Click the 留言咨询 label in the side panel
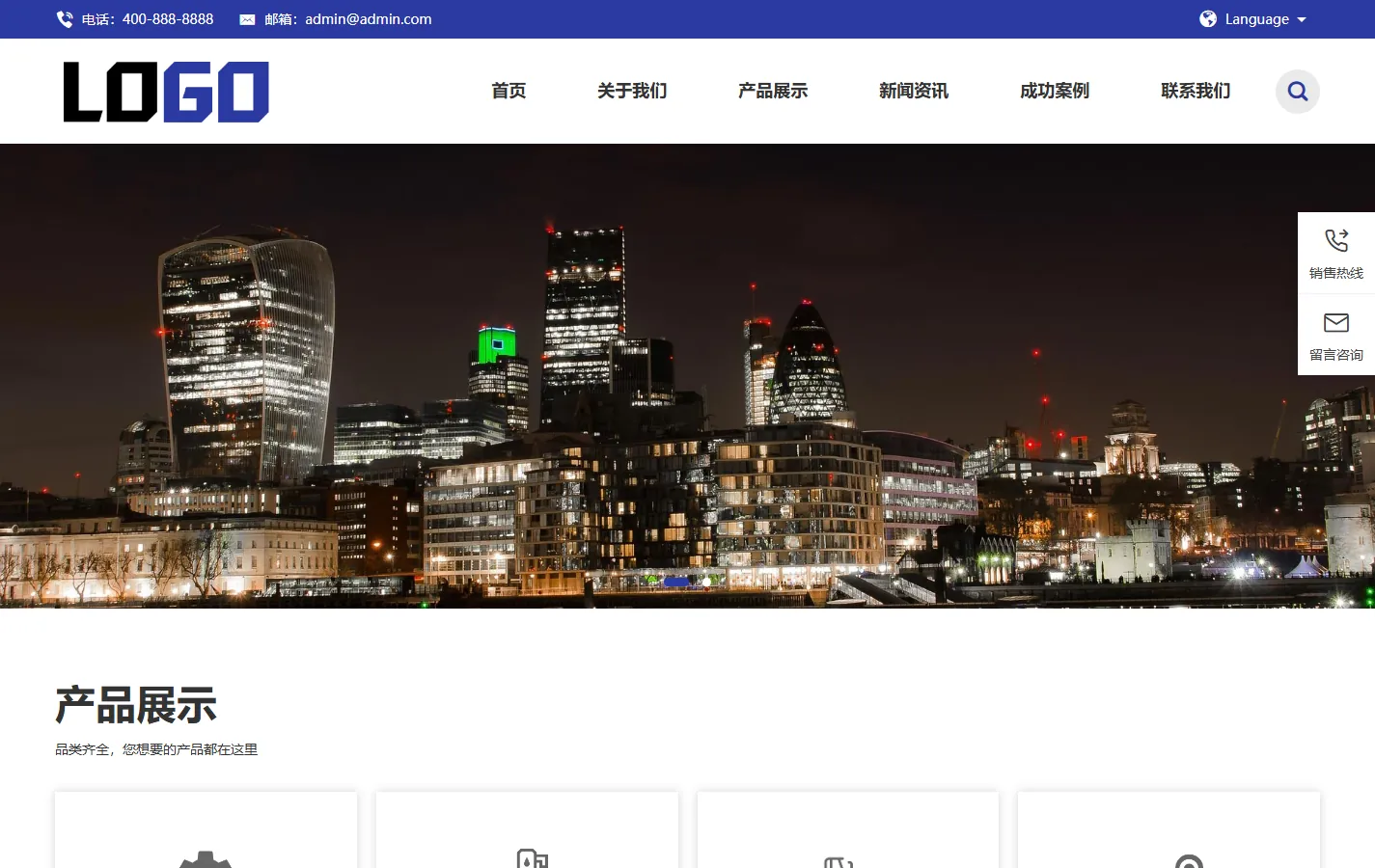This screenshot has height=868, width=1375. tap(1336, 355)
